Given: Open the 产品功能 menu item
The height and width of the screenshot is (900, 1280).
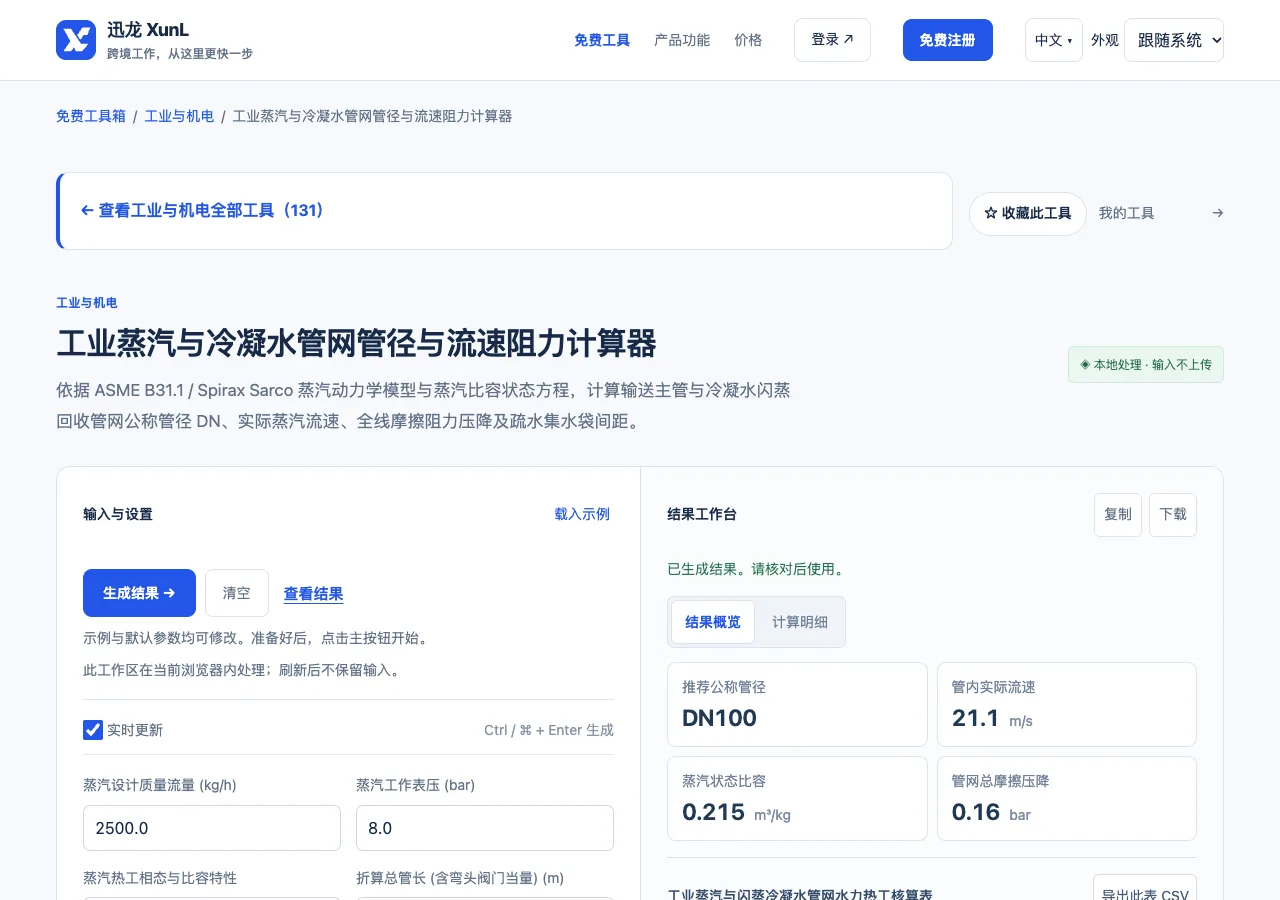Looking at the screenshot, I should click(682, 40).
